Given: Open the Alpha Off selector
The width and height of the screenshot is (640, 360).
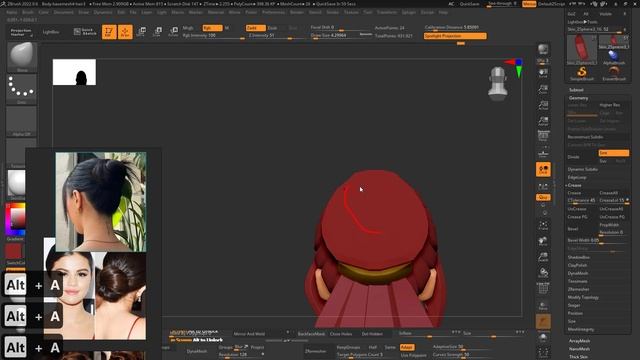Looking at the screenshot, I should (22, 121).
